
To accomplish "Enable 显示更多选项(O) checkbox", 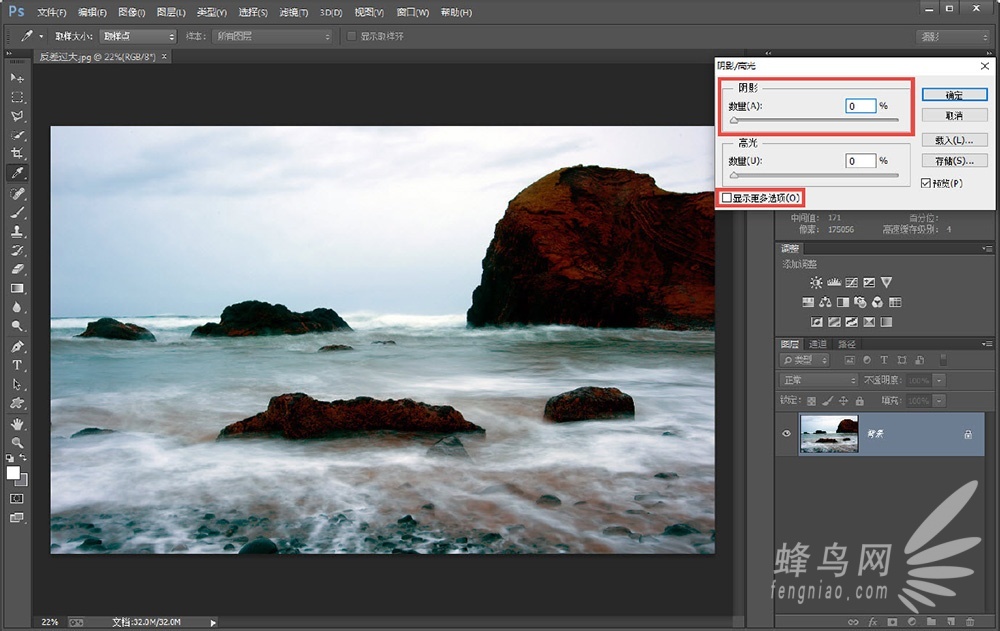I will [726, 198].
